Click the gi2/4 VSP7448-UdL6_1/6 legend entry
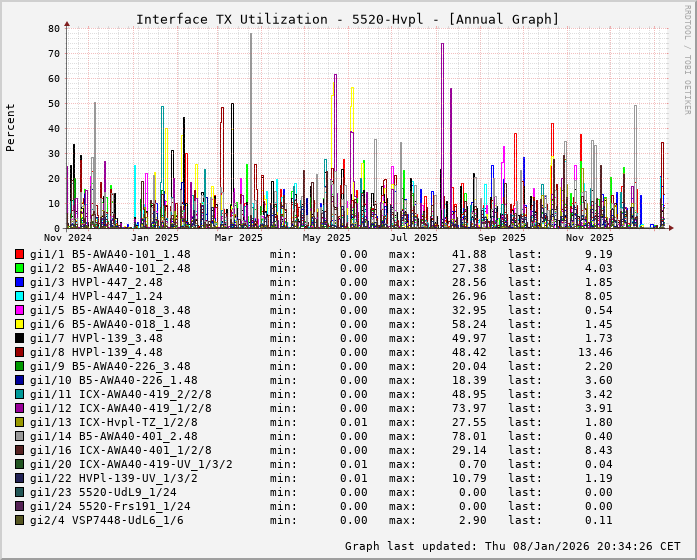The height and width of the screenshot is (560, 697). (x=107, y=520)
